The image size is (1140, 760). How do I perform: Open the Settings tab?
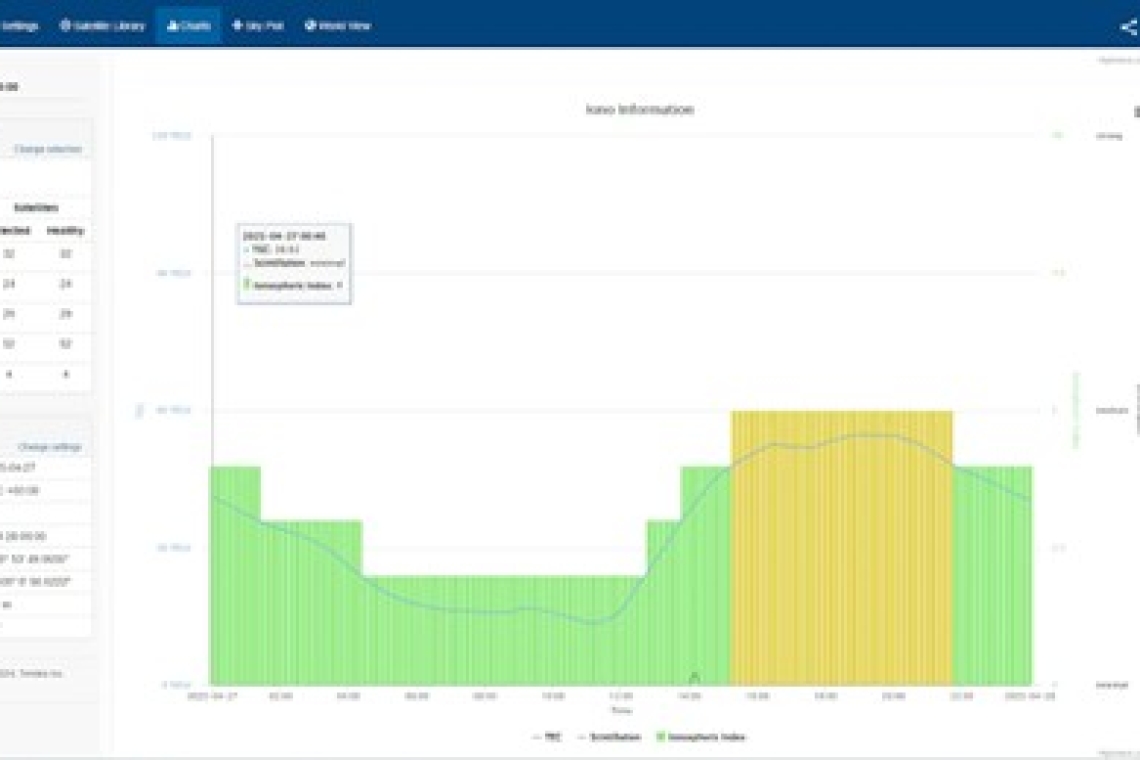point(18,26)
